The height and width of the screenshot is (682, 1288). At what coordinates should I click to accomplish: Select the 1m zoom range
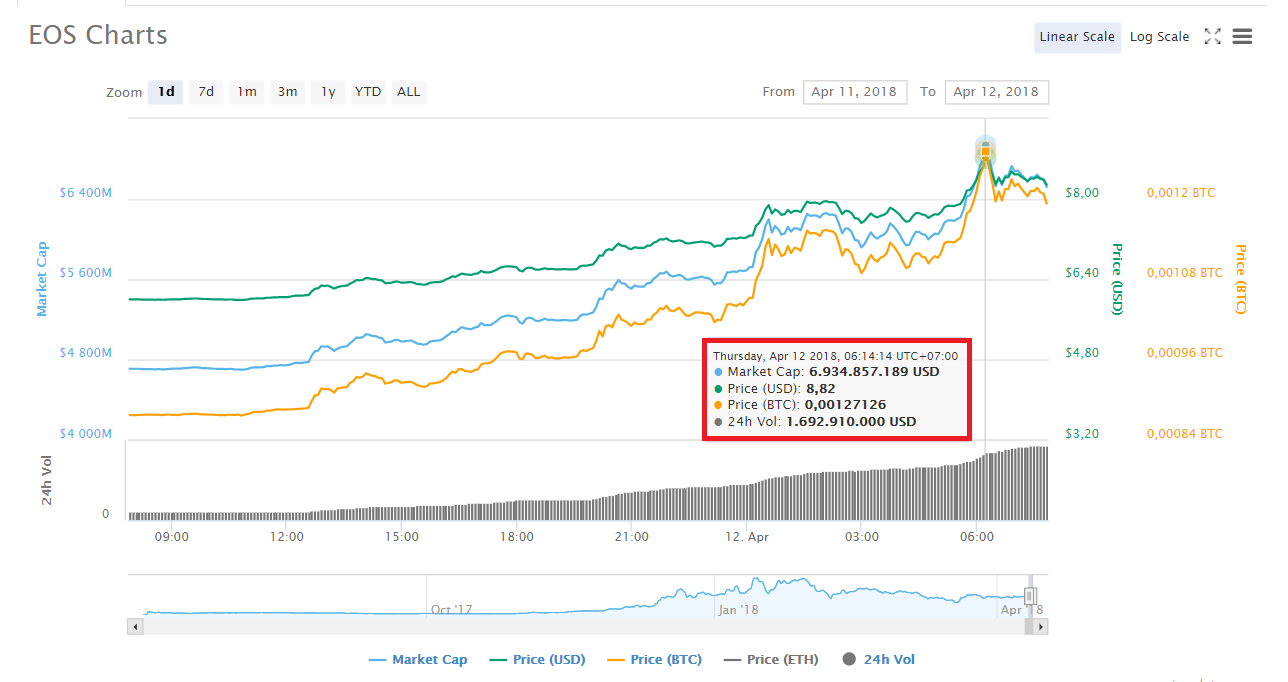(x=246, y=92)
